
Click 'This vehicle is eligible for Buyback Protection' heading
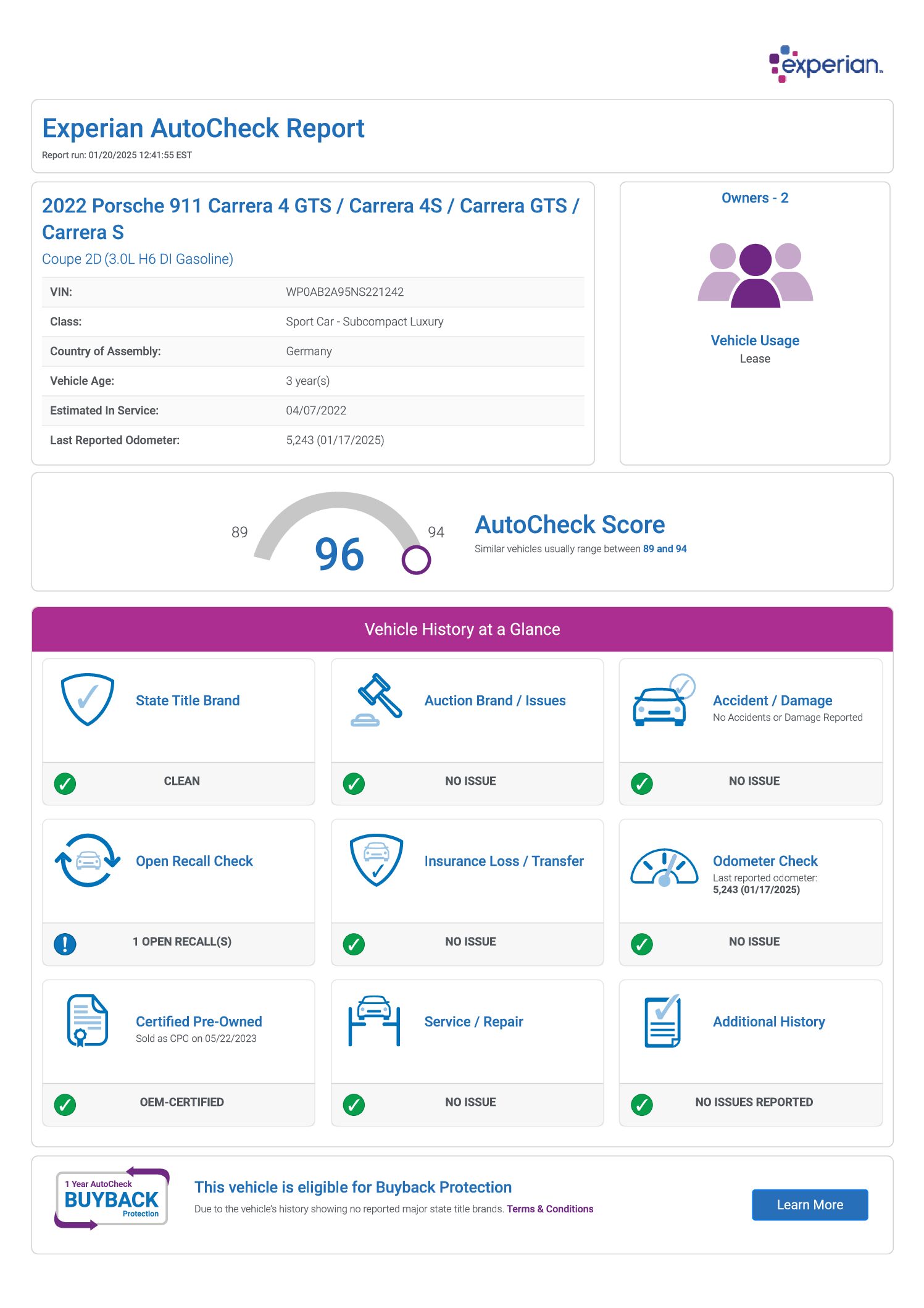[x=353, y=1187]
